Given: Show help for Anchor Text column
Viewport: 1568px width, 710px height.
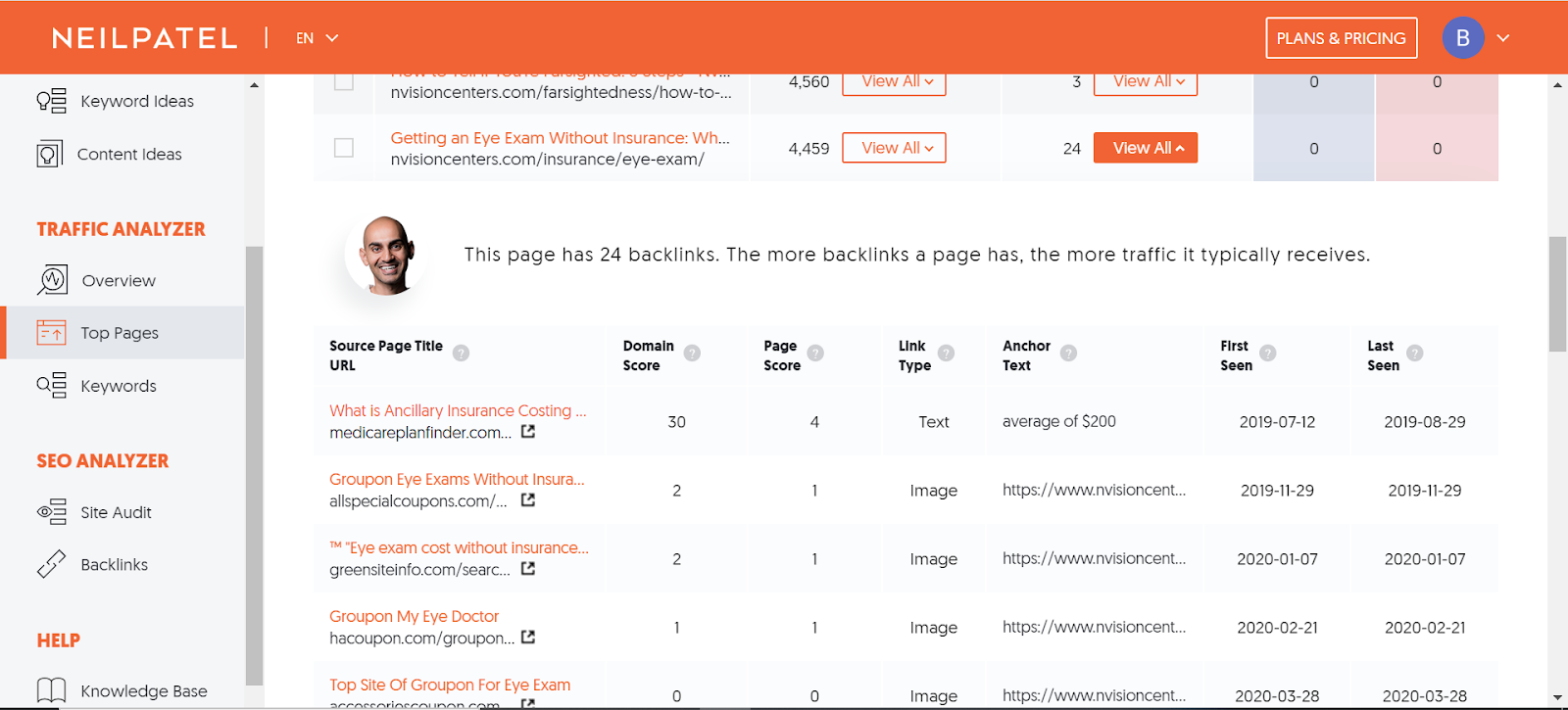Looking at the screenshot, I should pos(1069,354).
